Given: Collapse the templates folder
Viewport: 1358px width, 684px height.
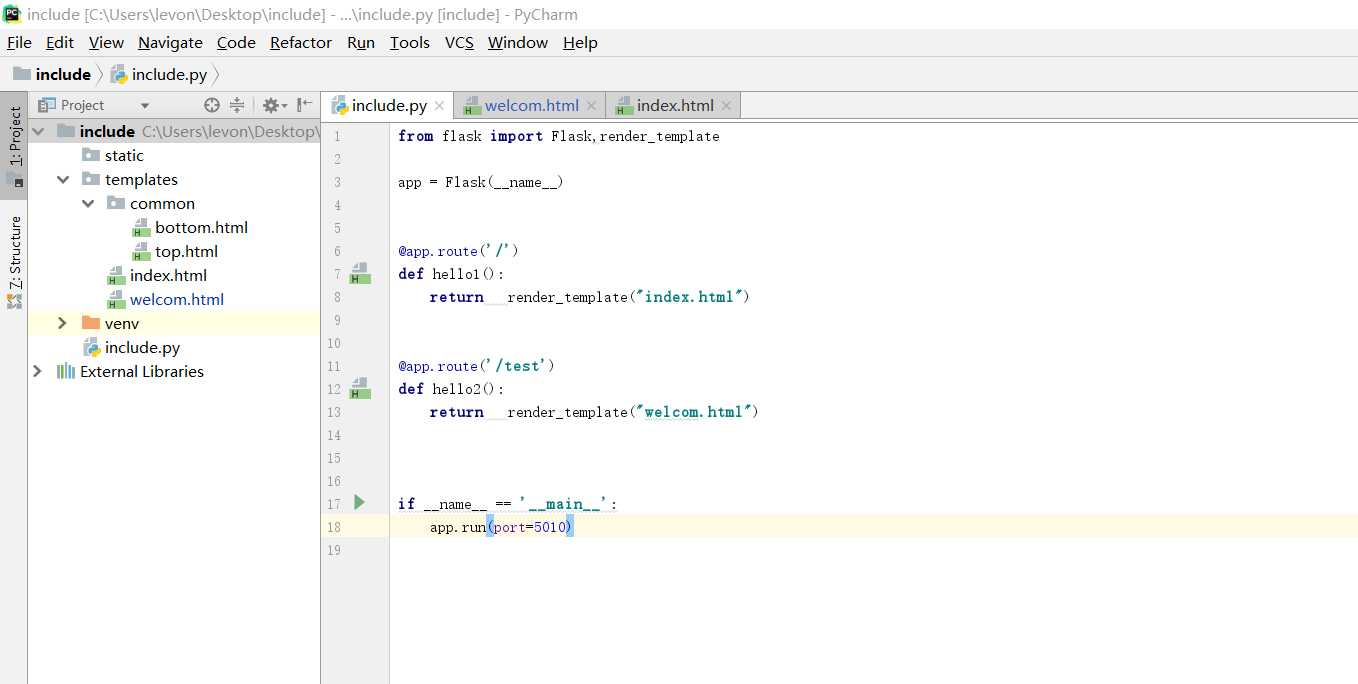Looking at the screenshot, I should click(63, 179).
